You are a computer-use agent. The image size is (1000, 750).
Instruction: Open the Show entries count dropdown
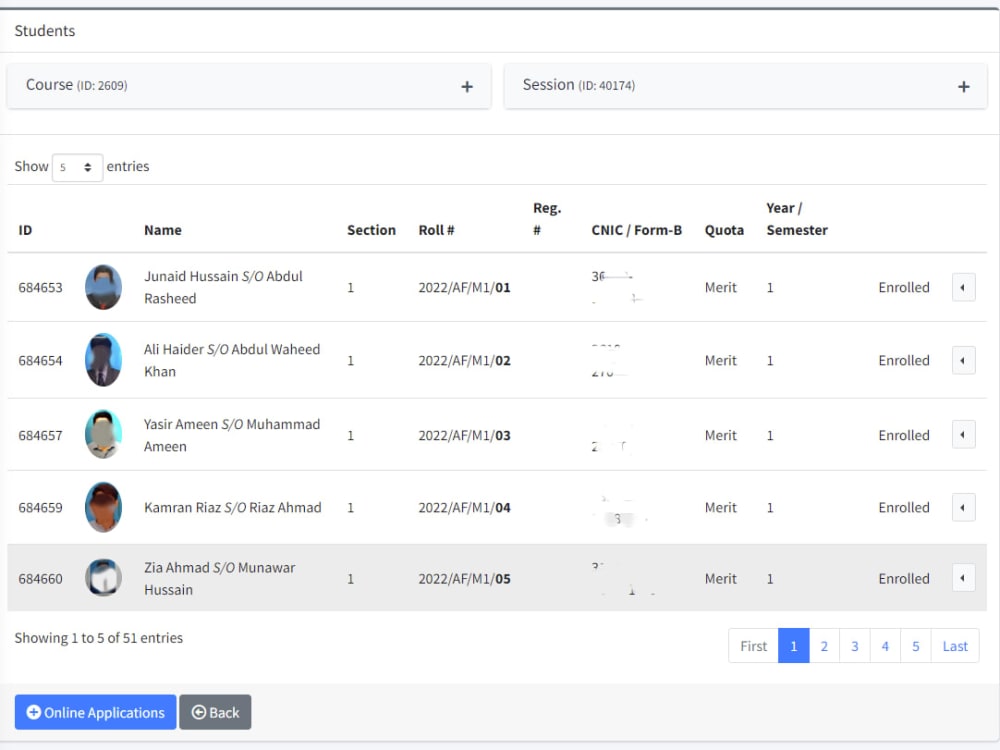(77, 168)
